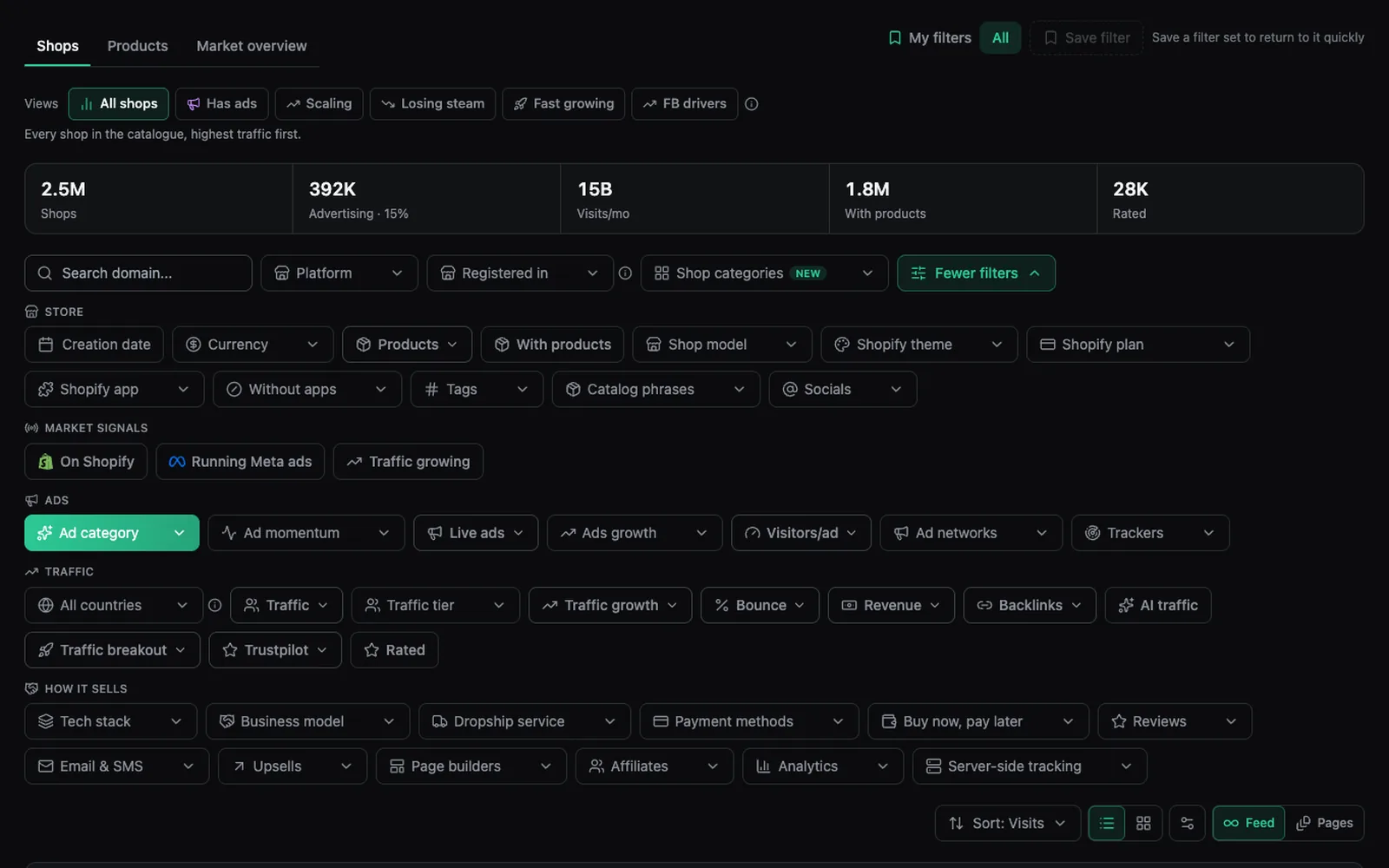Toggle the Traffic growing signal
This screenshot has width=1389, height=868.
click(x=408, y=462)
